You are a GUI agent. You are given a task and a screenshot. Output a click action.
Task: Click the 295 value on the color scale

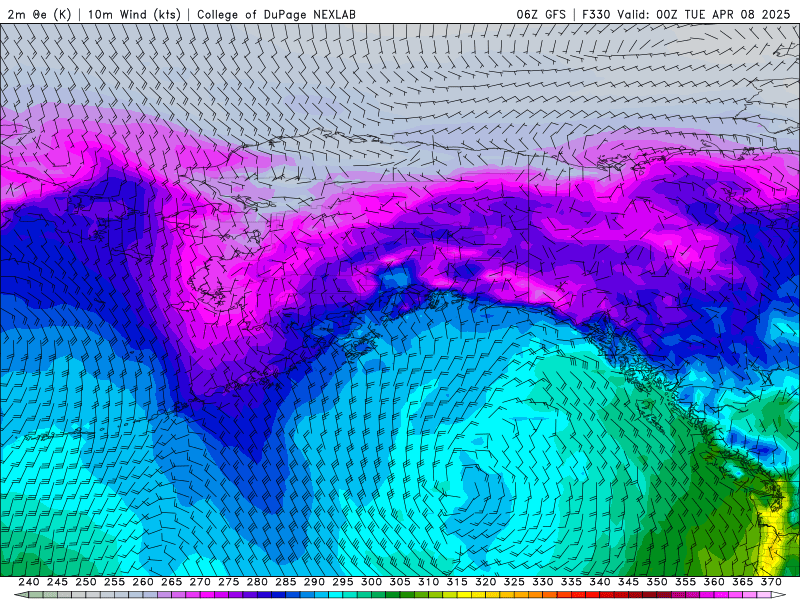click(343, 582)
